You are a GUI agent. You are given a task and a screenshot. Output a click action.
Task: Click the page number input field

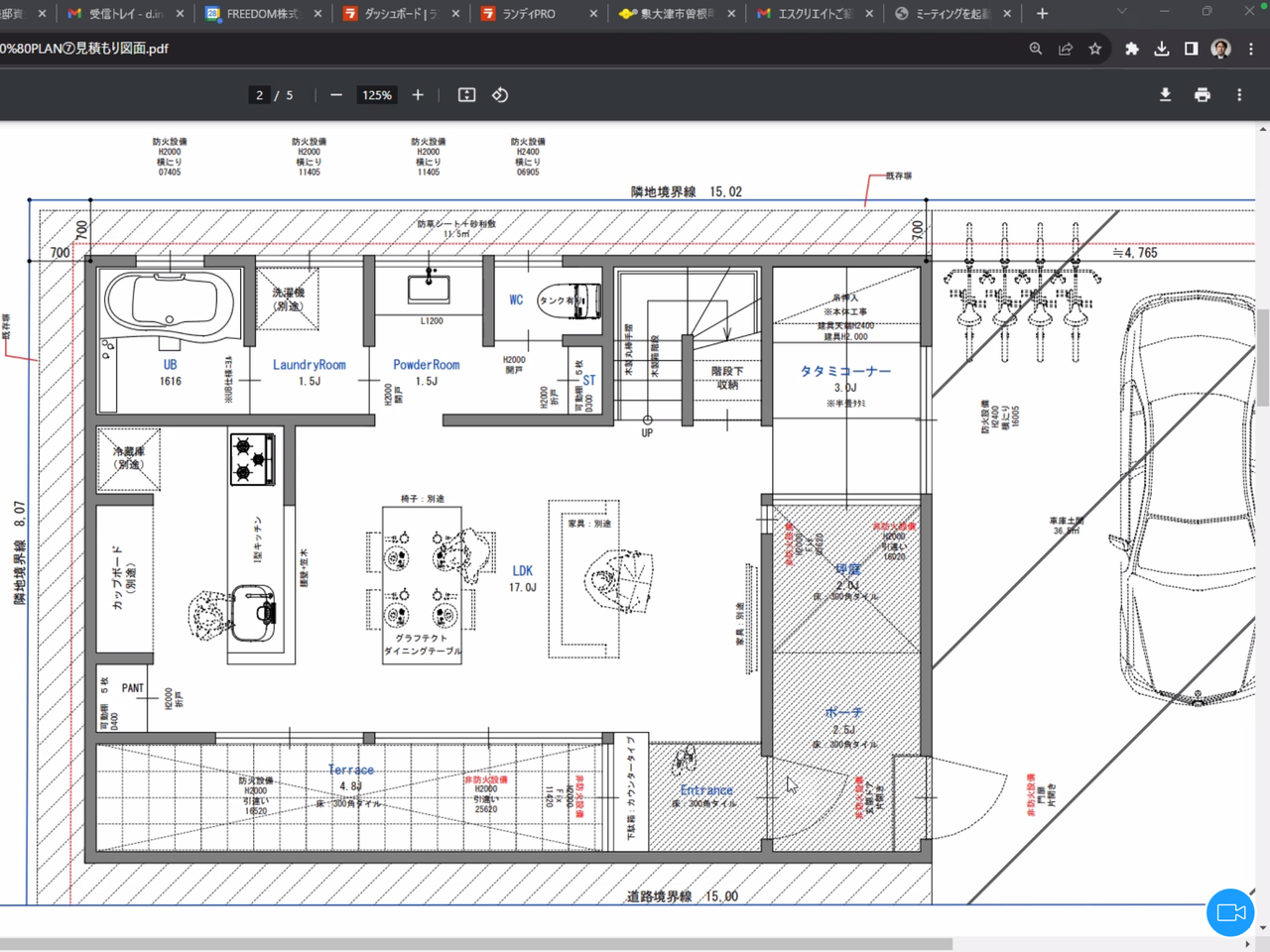click(x=260, y=95)
